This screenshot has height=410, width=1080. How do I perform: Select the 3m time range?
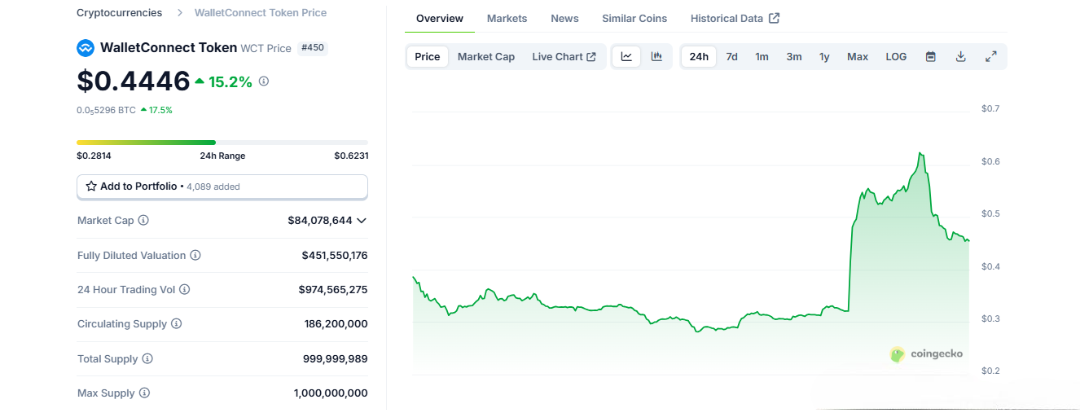[794, 57]
